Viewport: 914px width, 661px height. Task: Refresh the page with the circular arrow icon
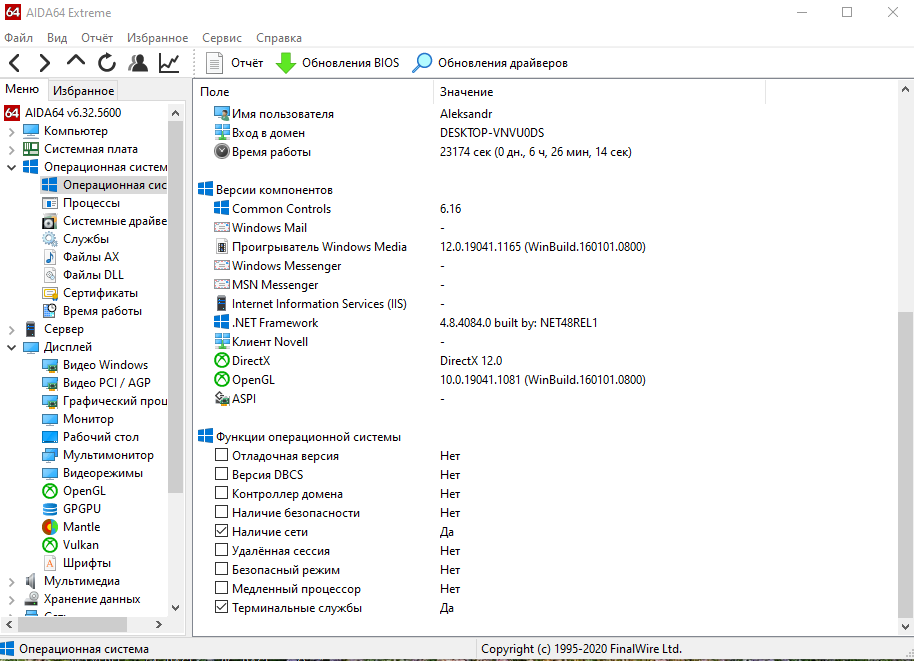pyautogui.click(x=107, y=62)
